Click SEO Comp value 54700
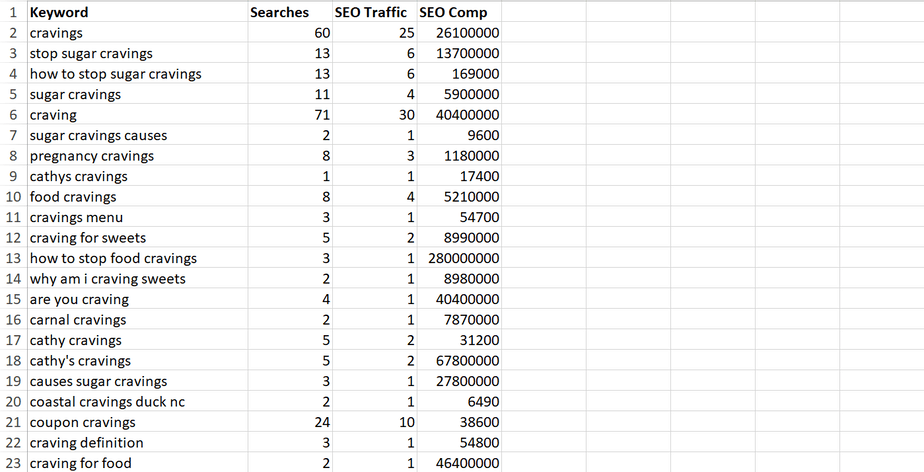The image size is (924, 472). [x=459, y=217]
